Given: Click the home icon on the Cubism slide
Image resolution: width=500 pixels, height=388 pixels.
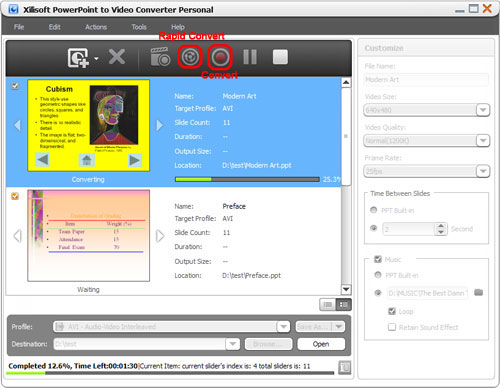Looking at the screenshot, I should (87, 160).
